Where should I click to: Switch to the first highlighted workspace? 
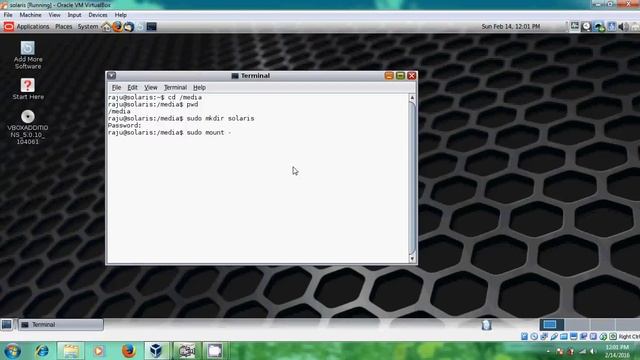tap(551, 324)
